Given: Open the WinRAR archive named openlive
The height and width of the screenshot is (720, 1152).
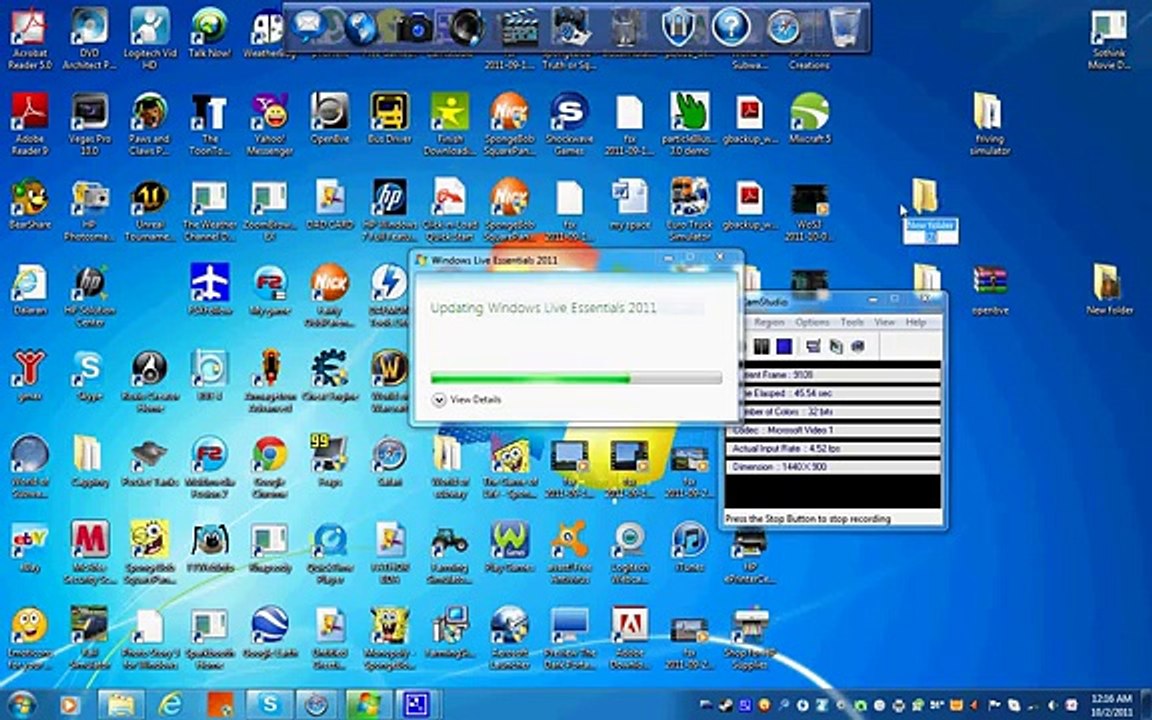Looking at the screenshot, I should click(x=990, y=290).
